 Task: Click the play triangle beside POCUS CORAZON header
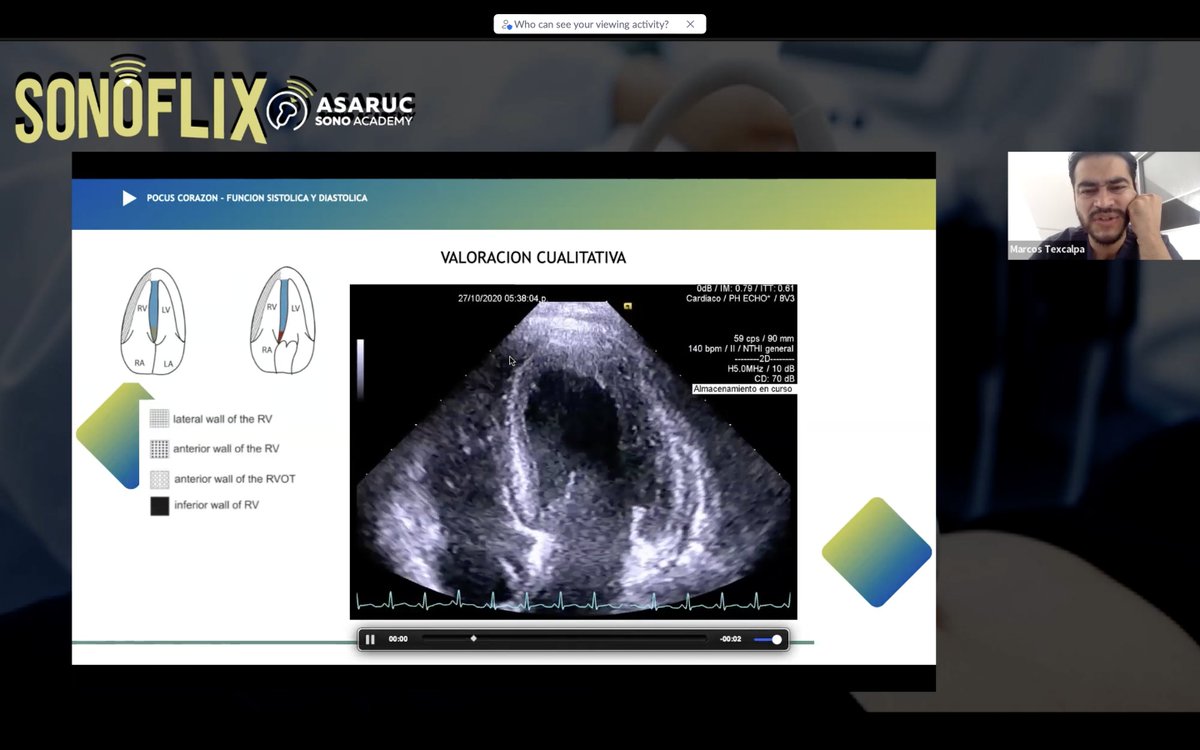130,198
